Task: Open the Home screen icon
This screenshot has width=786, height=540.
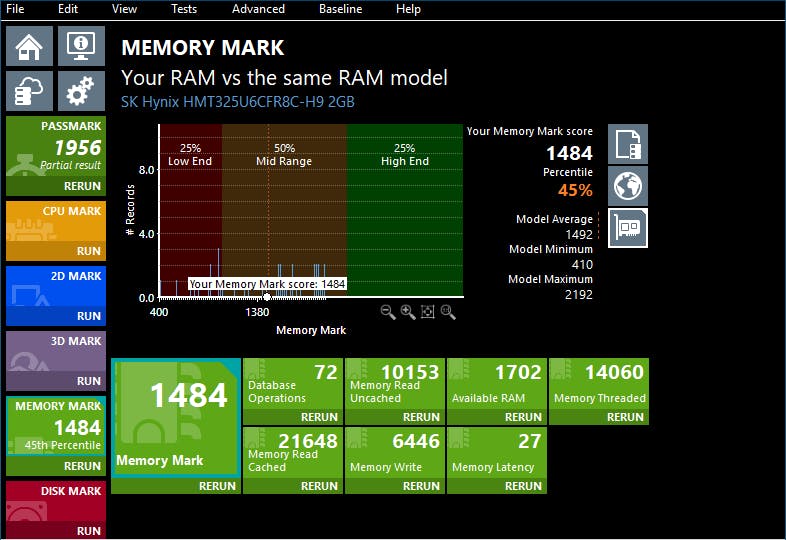Action: coord(29,46)
